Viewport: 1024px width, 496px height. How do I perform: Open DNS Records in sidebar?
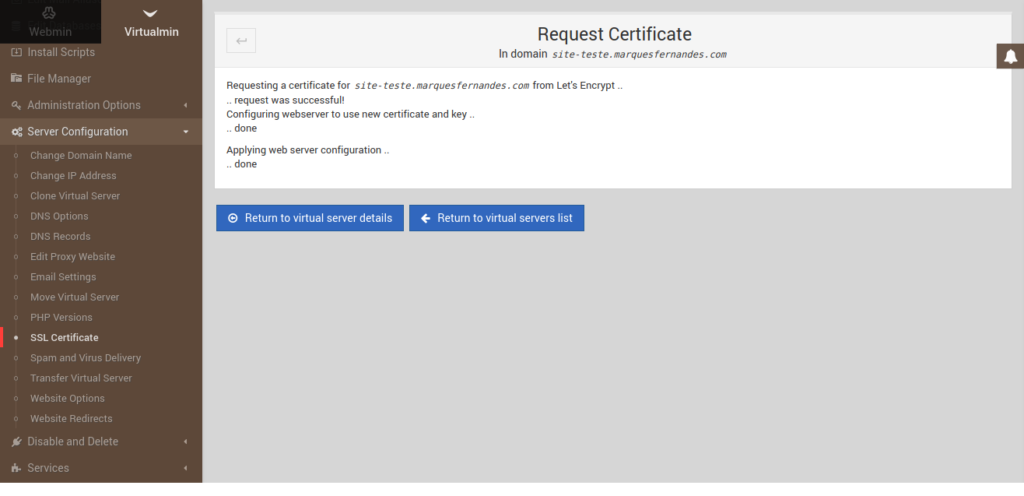tap(60, 236)
